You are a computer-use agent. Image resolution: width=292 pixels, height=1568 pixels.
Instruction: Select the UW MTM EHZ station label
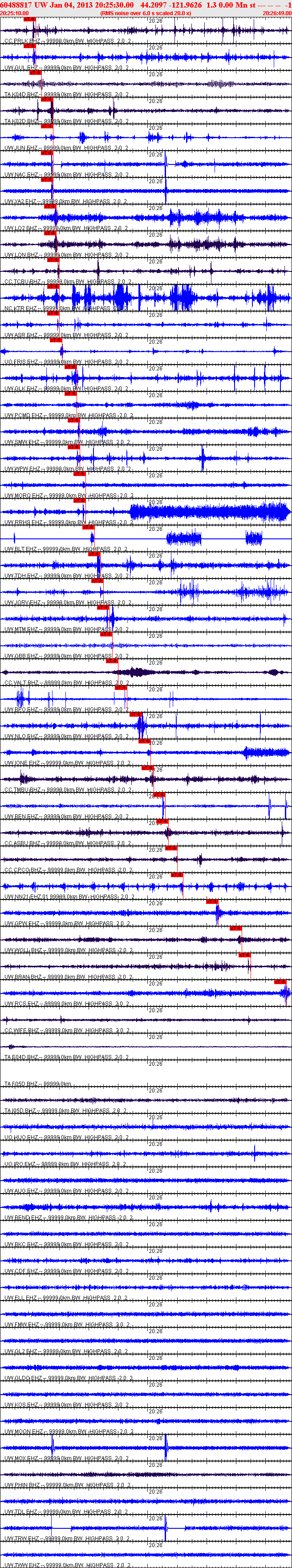[x=21, y=630]
